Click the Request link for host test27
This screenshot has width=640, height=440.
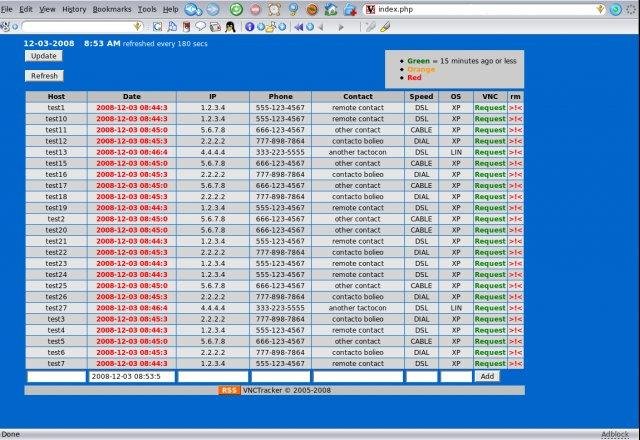point(490,308)
